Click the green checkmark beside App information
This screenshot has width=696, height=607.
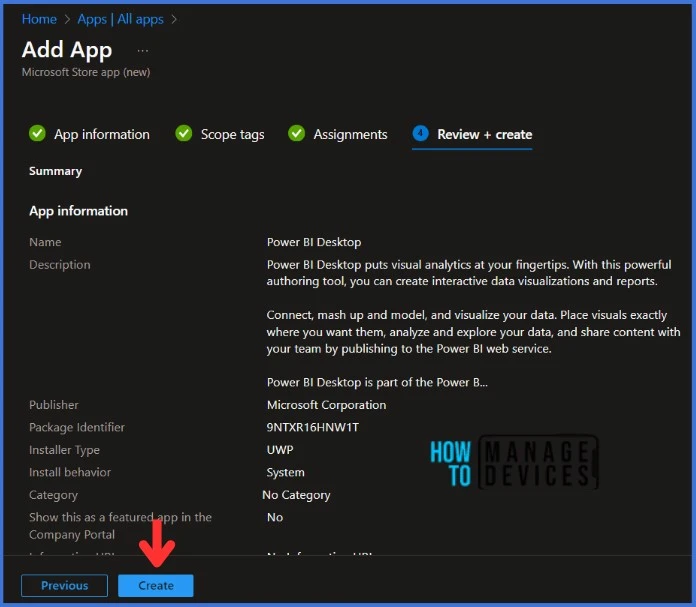click(37, 134)
